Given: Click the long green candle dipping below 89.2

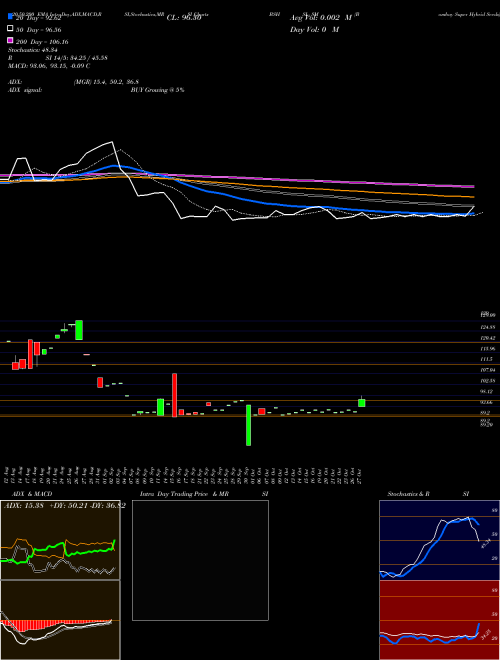Looking at the screenshot, I should click(248, 425).
